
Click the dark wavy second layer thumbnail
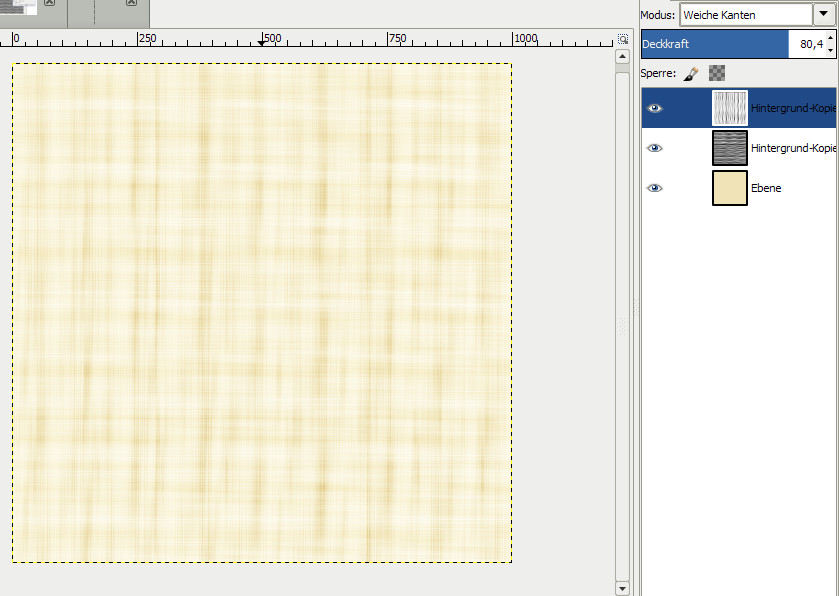click(729, 148)
